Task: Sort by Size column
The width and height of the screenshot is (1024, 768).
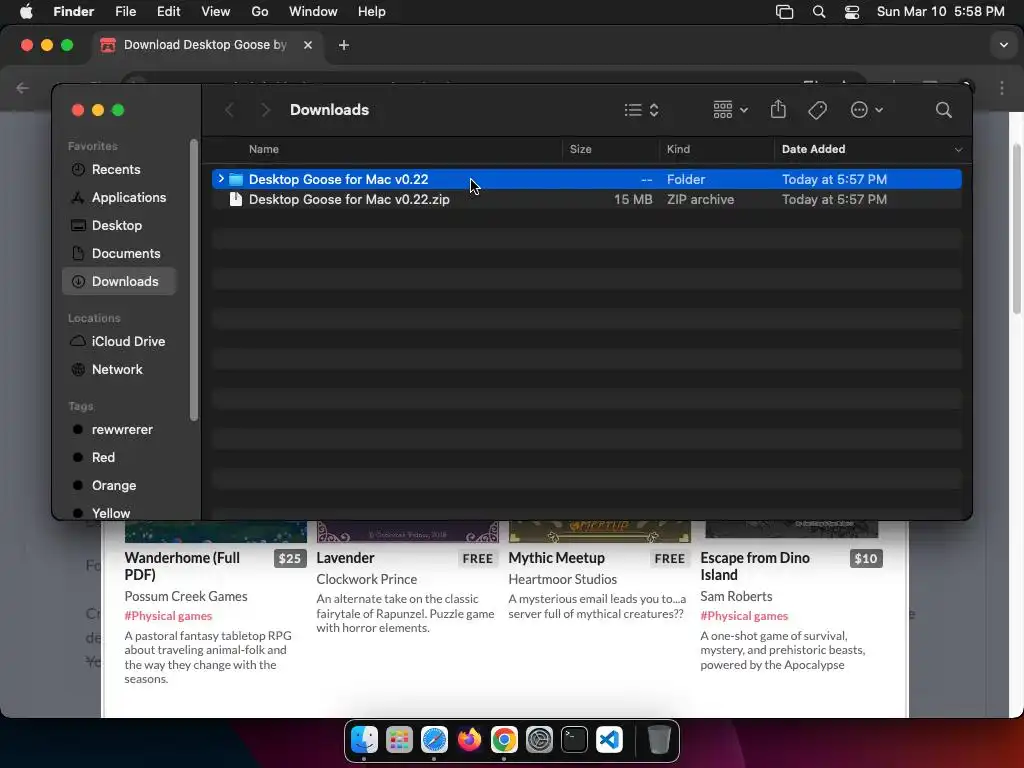Action: coord(581,149)
